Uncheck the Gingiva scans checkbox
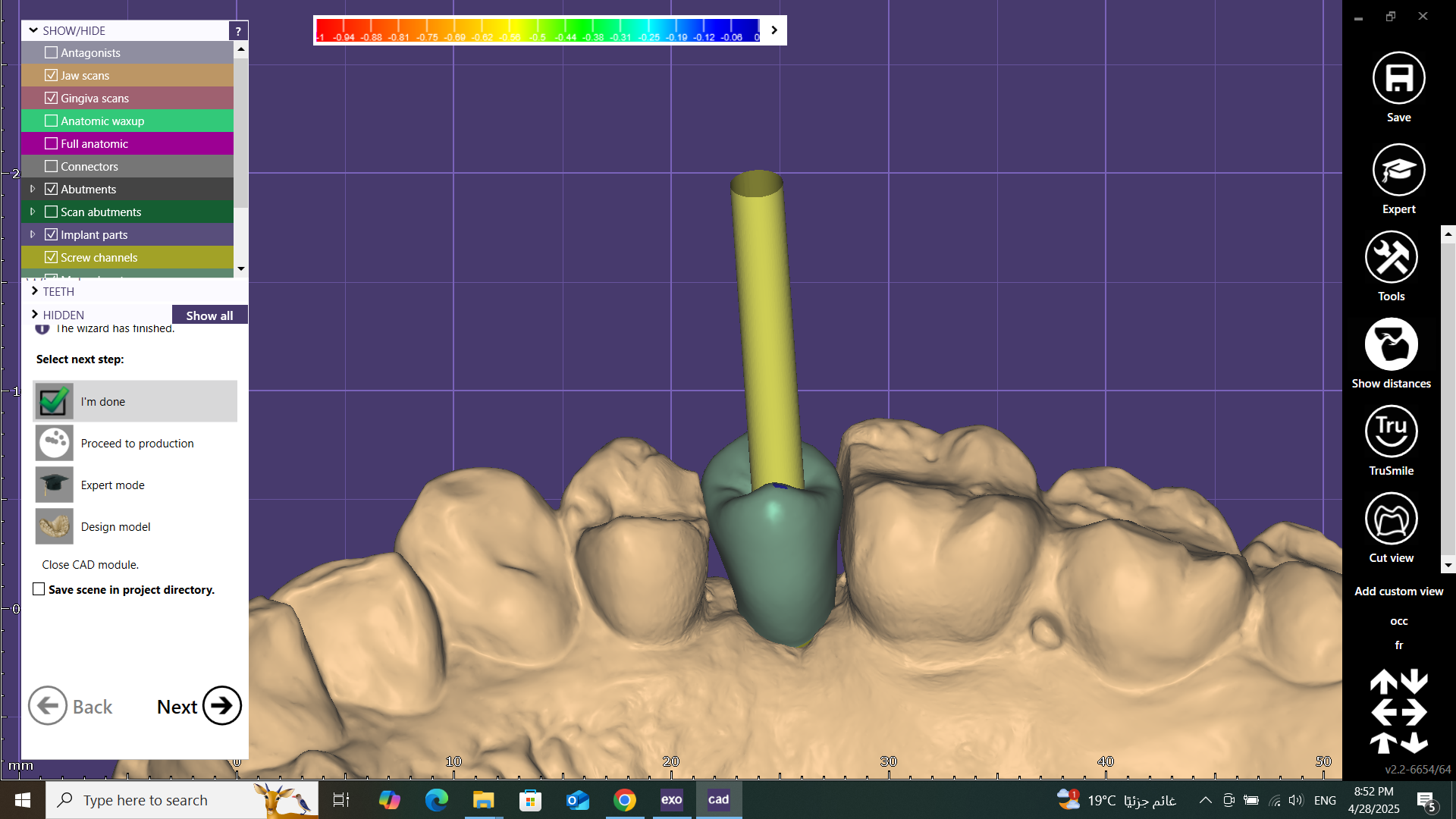 click(52, 98)
